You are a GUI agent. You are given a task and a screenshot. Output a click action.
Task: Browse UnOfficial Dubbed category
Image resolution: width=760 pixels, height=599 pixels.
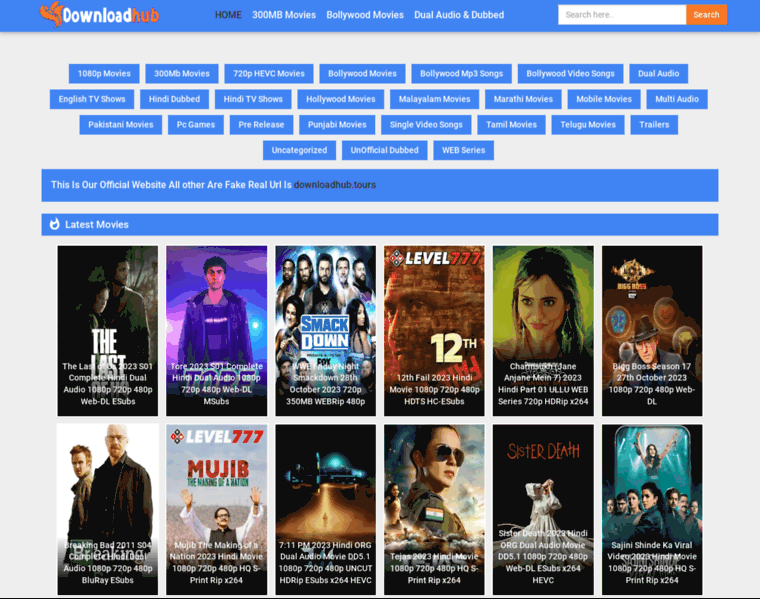click(x=384, y=150)
